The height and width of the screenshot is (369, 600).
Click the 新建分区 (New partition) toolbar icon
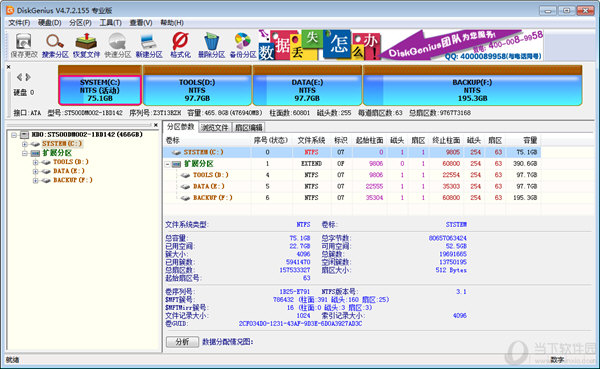coord(149,46)
